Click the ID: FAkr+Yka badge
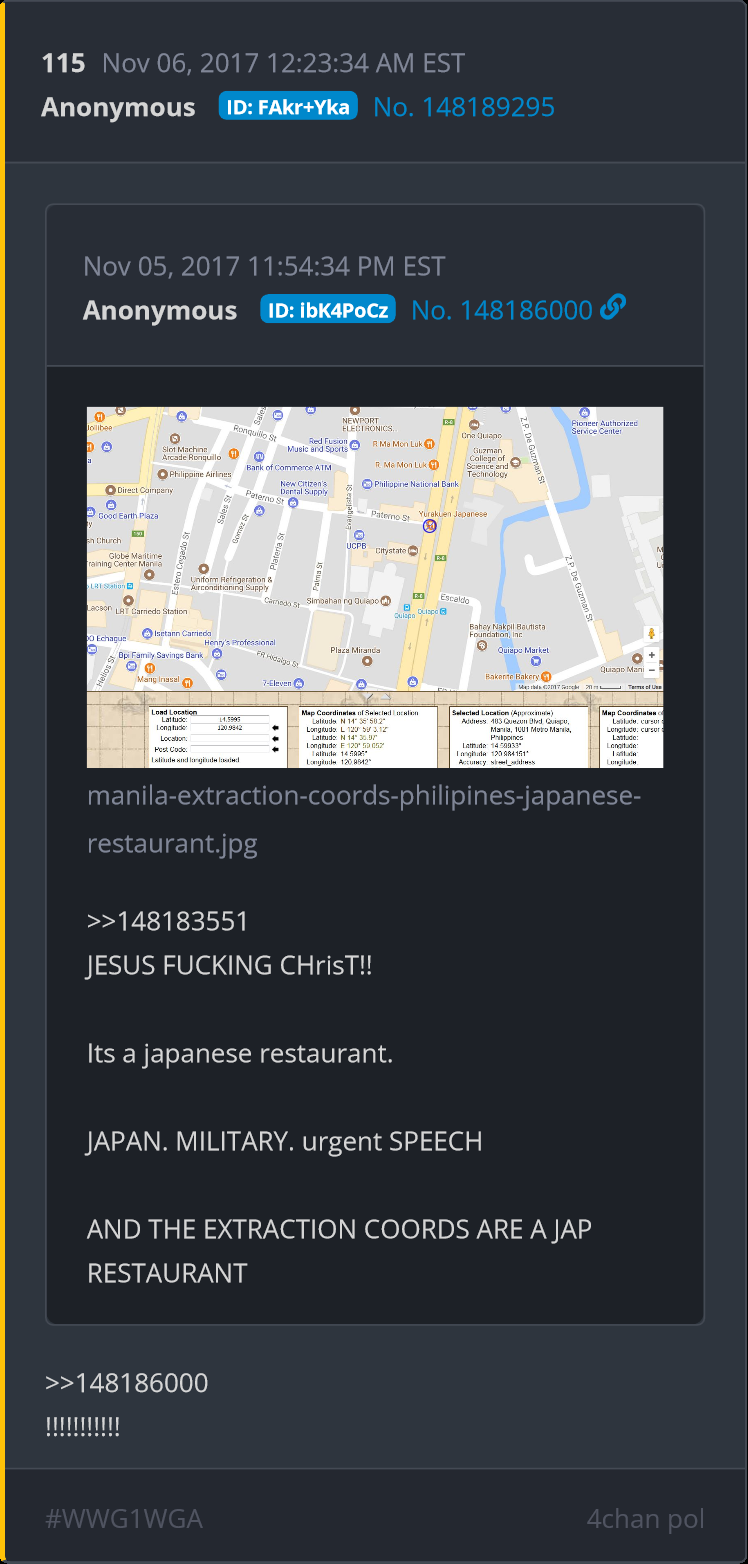Viewport: 748px width, 1564px height. (x=288, y=106)
